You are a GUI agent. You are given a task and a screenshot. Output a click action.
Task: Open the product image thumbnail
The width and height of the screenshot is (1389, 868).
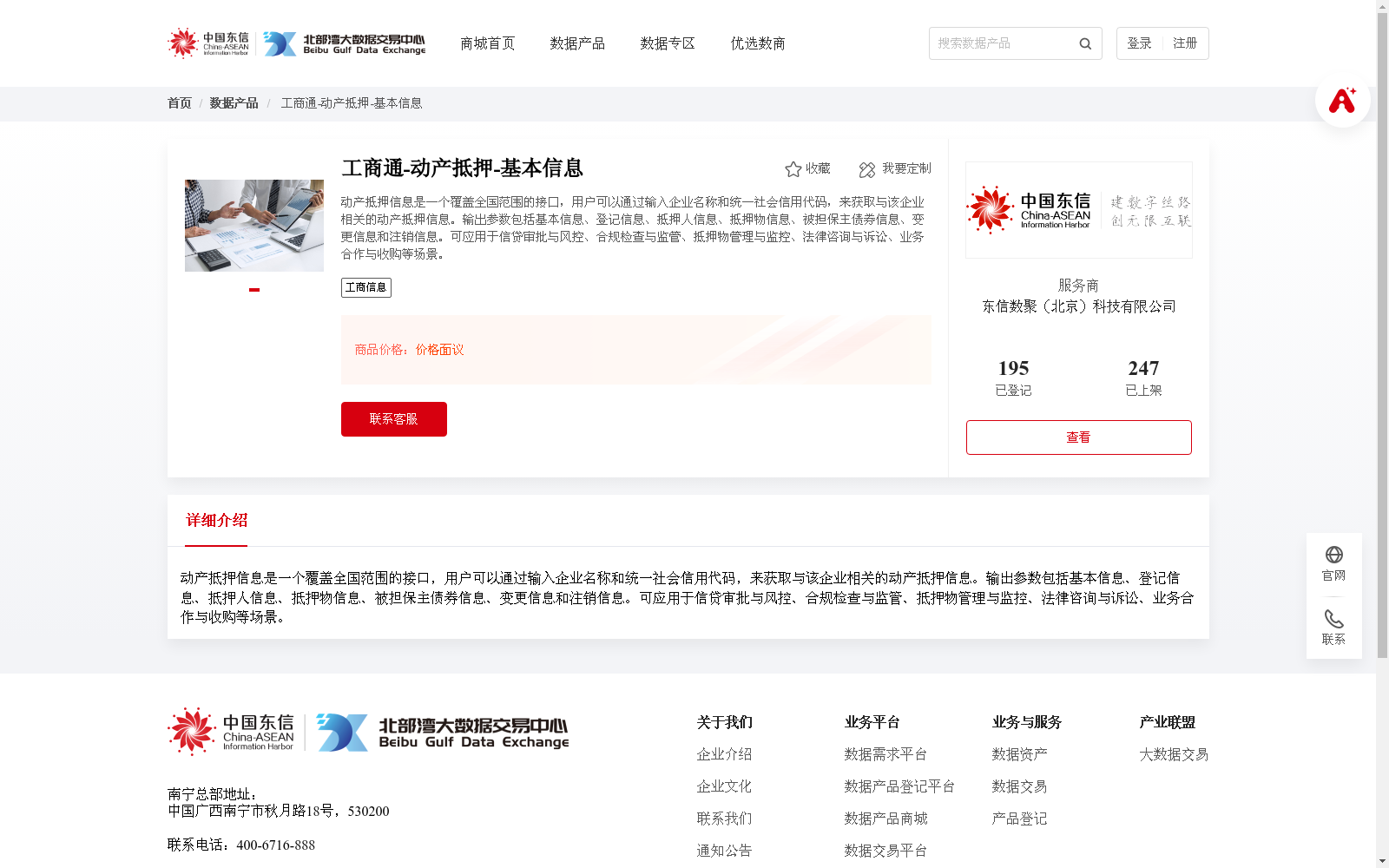point(254,226)
